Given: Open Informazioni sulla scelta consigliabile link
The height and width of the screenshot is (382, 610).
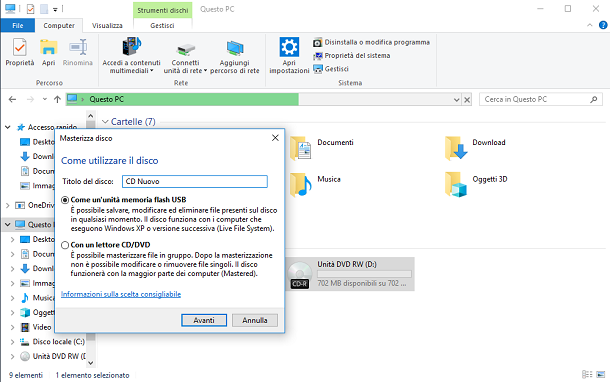Looking at the screenshot, I should pos(121,294).
